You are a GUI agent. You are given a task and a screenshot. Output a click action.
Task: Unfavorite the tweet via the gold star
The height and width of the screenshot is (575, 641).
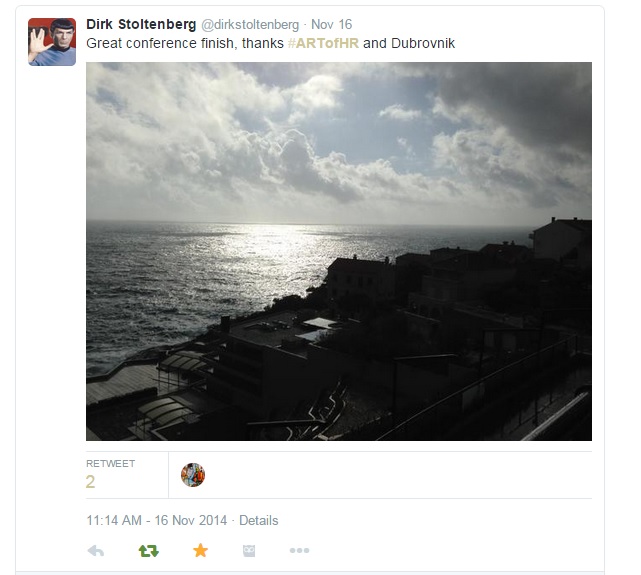(200, 550)
